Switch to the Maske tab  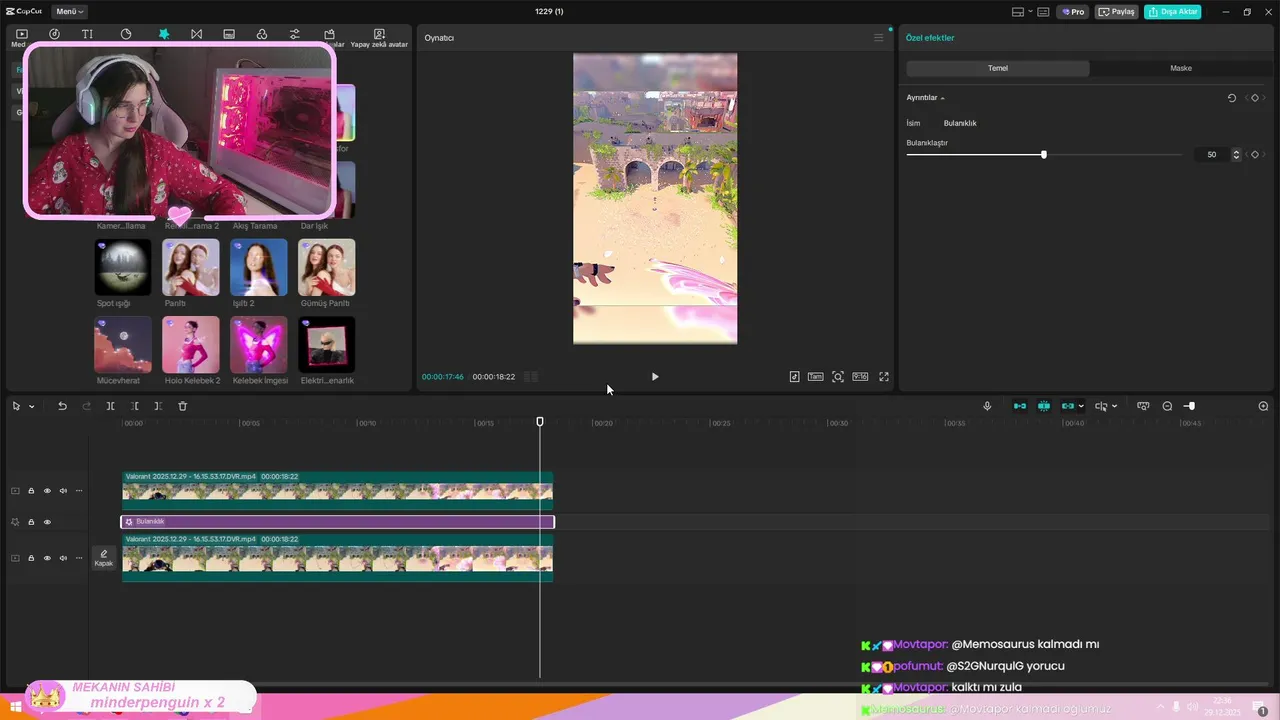click(x=1181, y=68)
